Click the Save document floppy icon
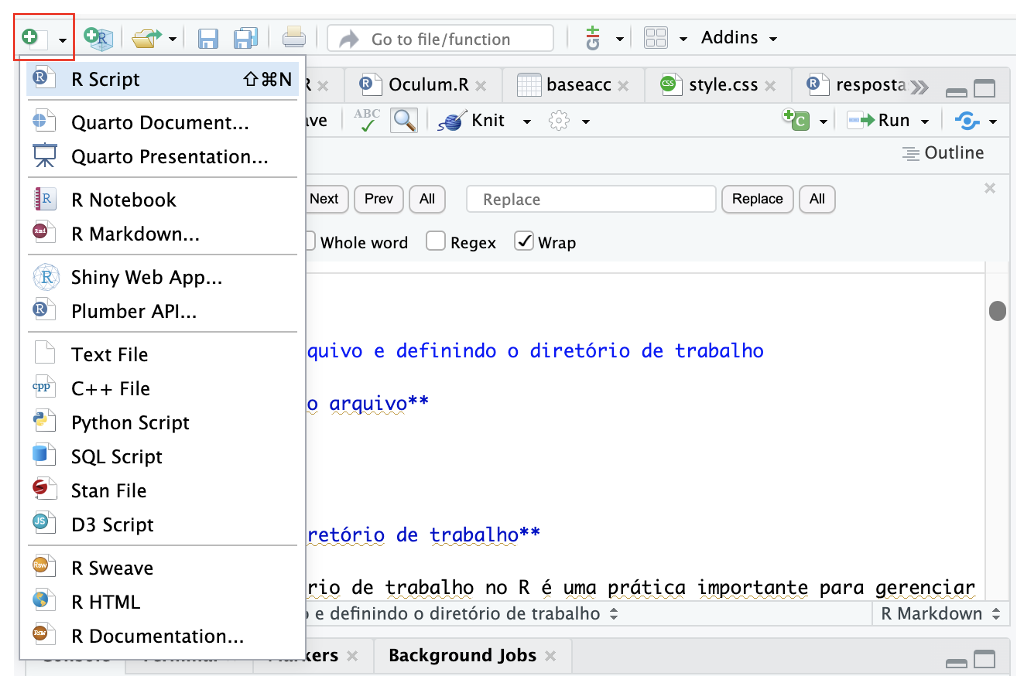1016x678 pixels. pos(208,39)
